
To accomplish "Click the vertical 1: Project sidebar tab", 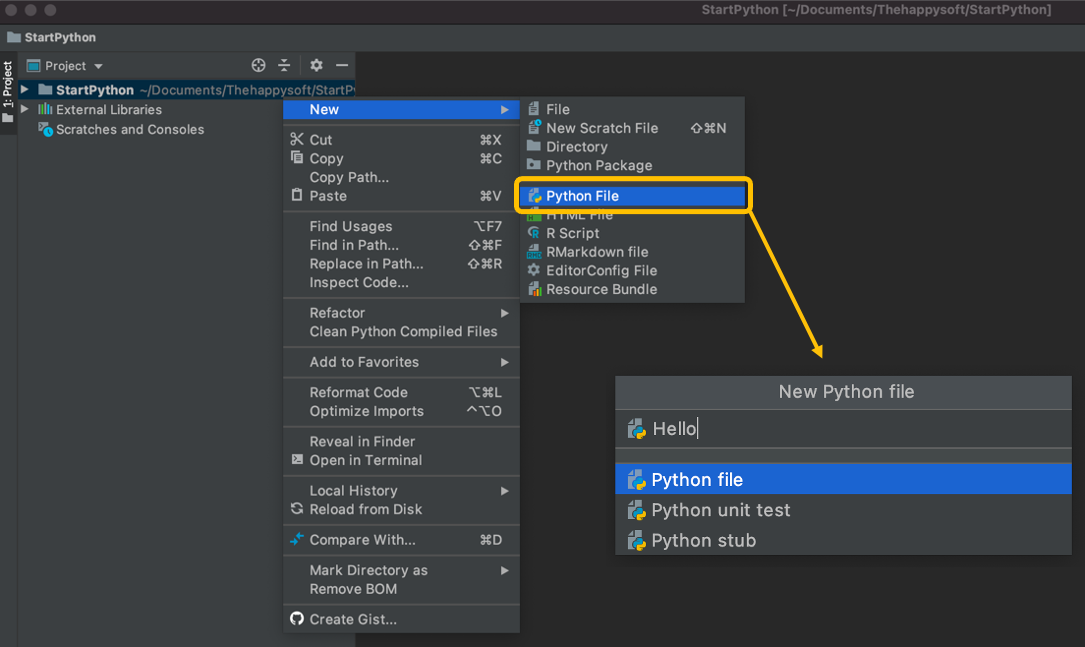I will [x=8, y=92].
